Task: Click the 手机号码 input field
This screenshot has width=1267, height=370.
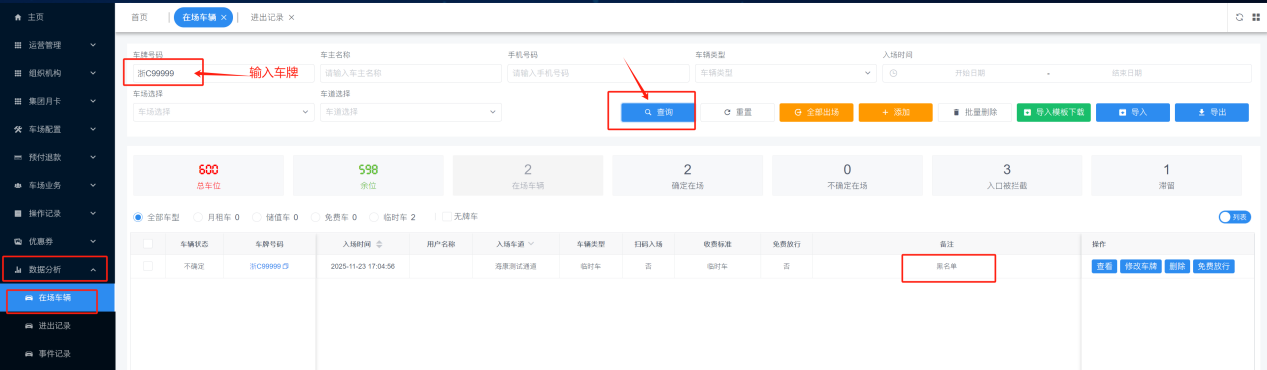Action: [x=599, y=73]
